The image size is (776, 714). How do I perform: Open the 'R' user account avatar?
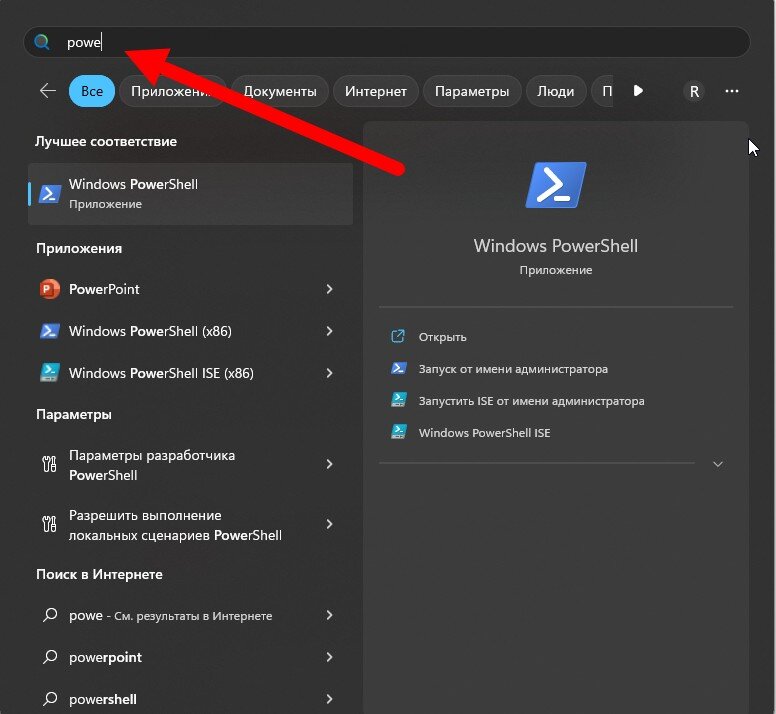click(x=694, y=91)
